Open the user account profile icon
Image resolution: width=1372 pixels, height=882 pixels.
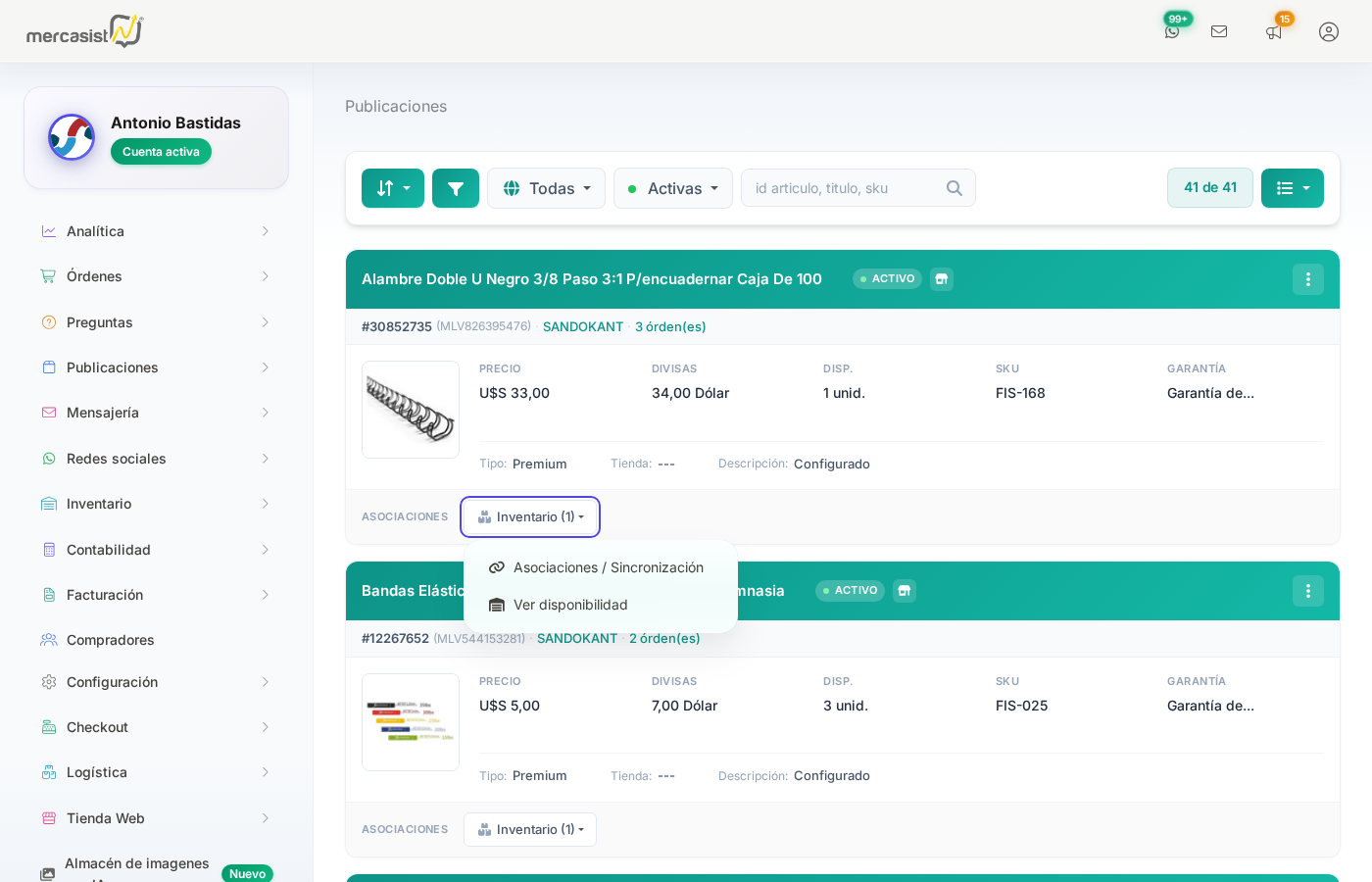(x=1329, y=31)
